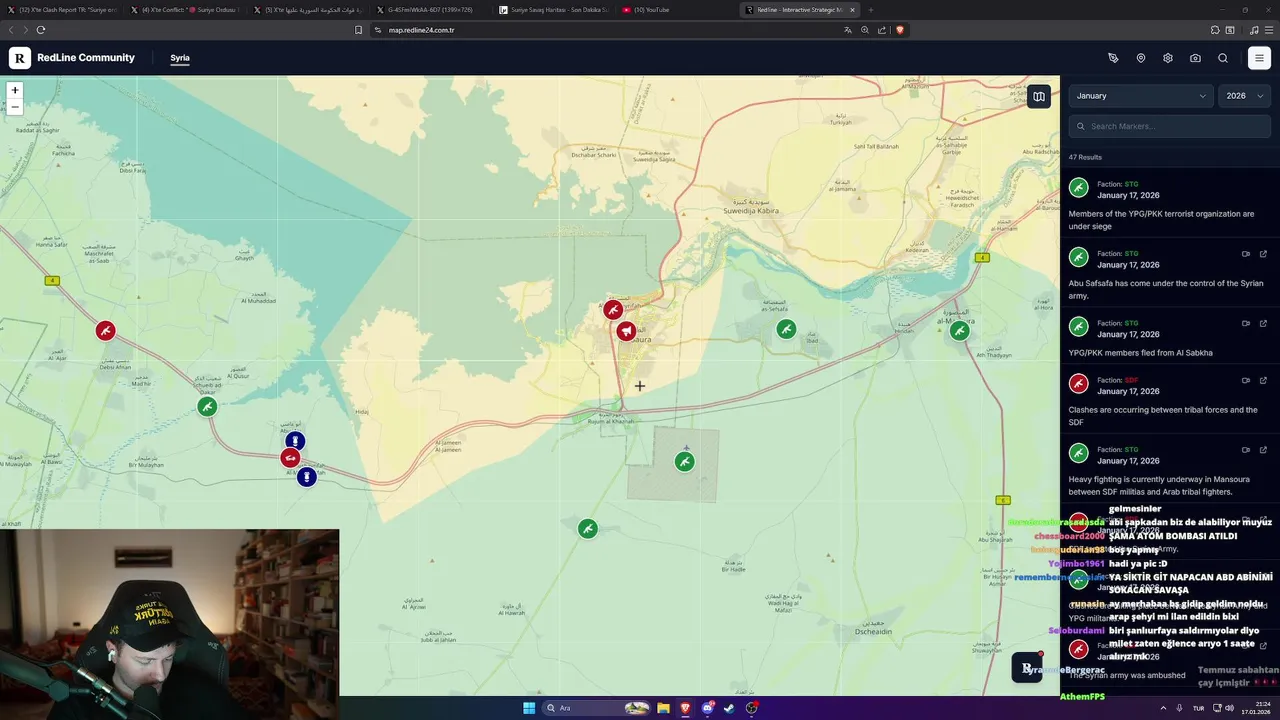Click the browser address bar URL
1280x720 pixels.
(421, 30)
